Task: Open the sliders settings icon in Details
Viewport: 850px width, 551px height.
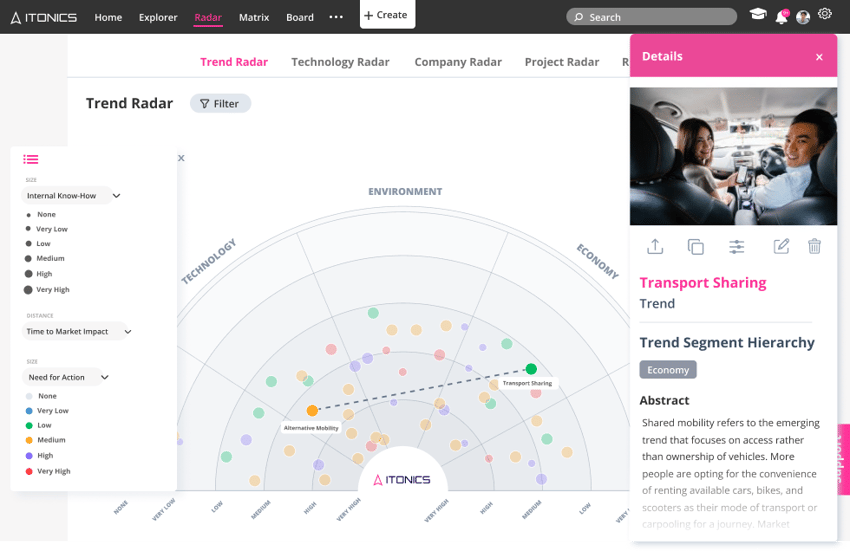Action: pos(737,246)
